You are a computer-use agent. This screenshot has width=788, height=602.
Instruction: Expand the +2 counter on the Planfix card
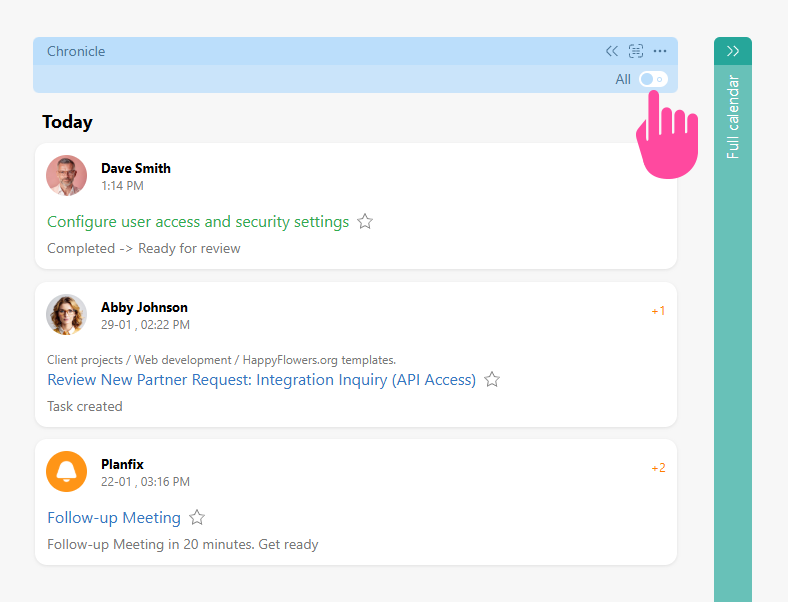click(658, 468)
